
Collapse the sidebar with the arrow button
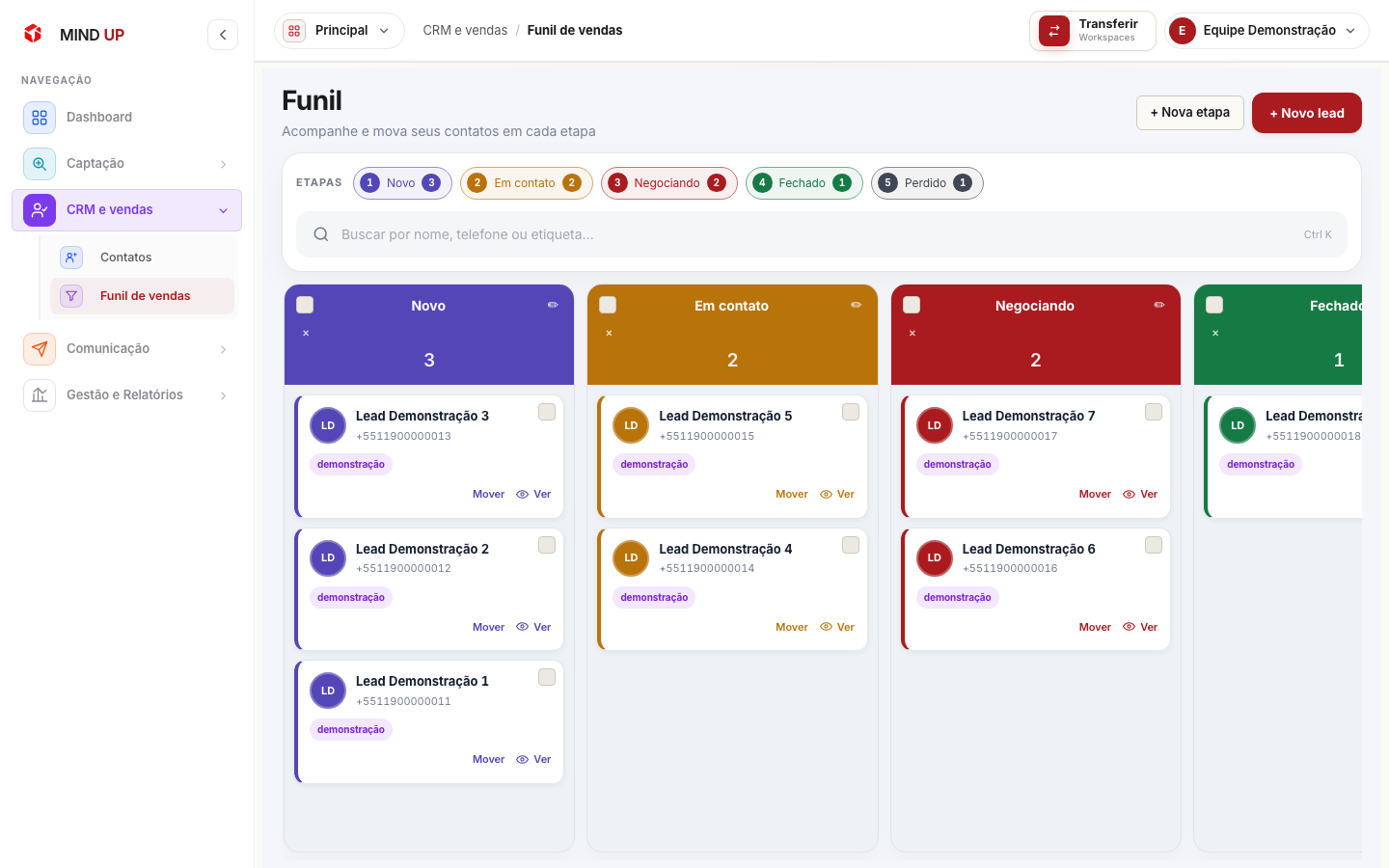point(223,35)
